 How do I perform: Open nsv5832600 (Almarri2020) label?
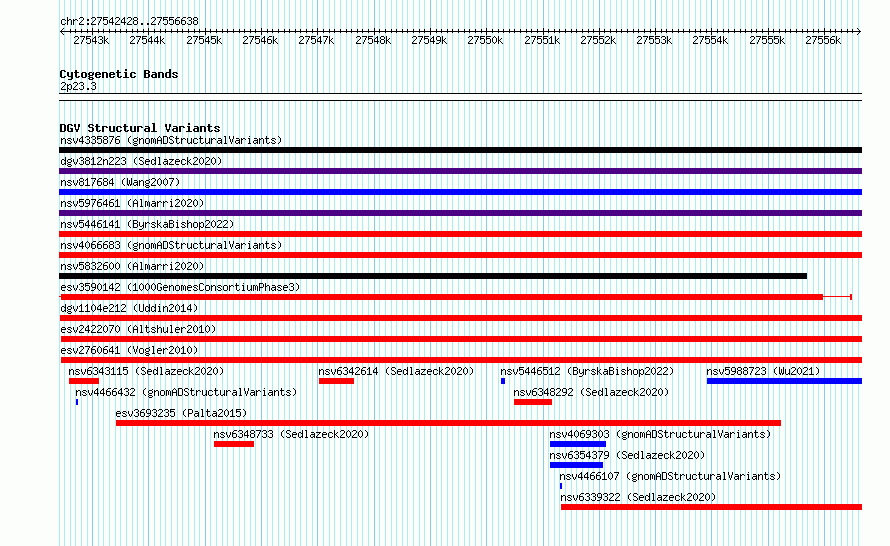[x=132, y=266]
